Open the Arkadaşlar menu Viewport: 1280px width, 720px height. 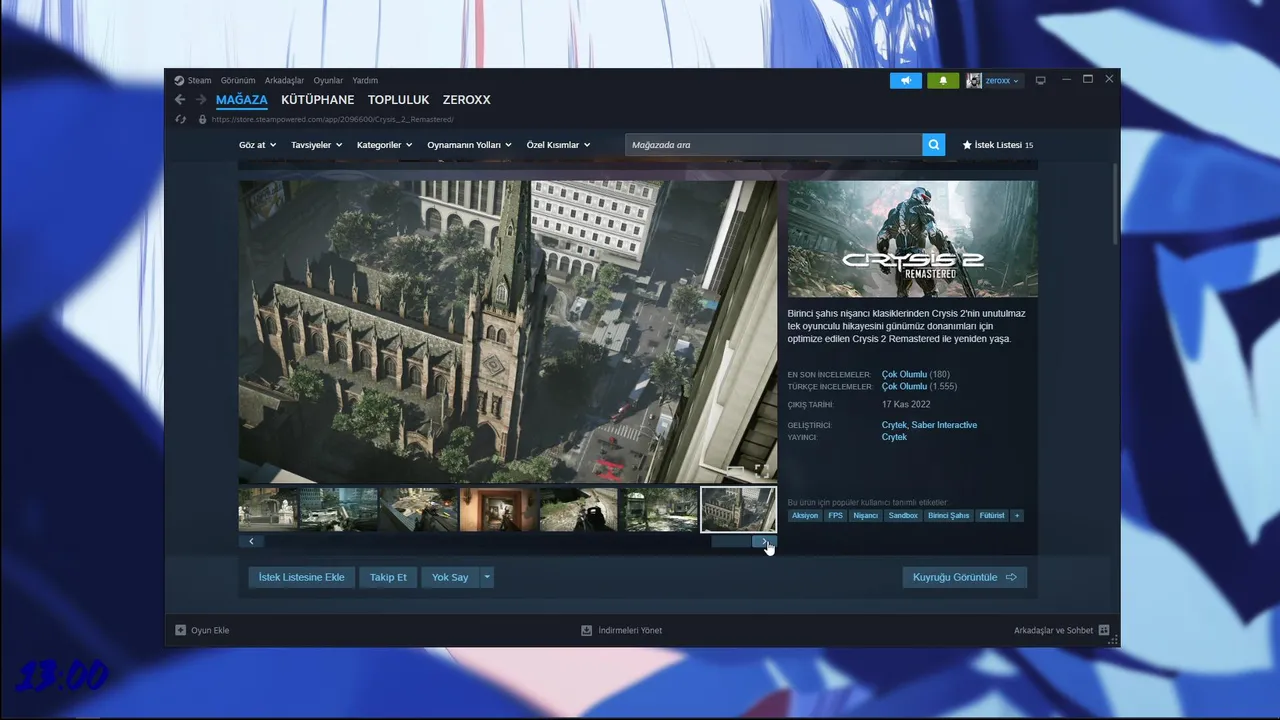click(x=284, y=81)
